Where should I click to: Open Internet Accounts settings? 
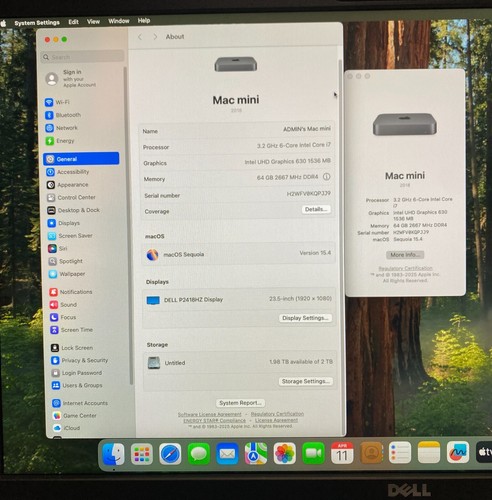point(80,403)
